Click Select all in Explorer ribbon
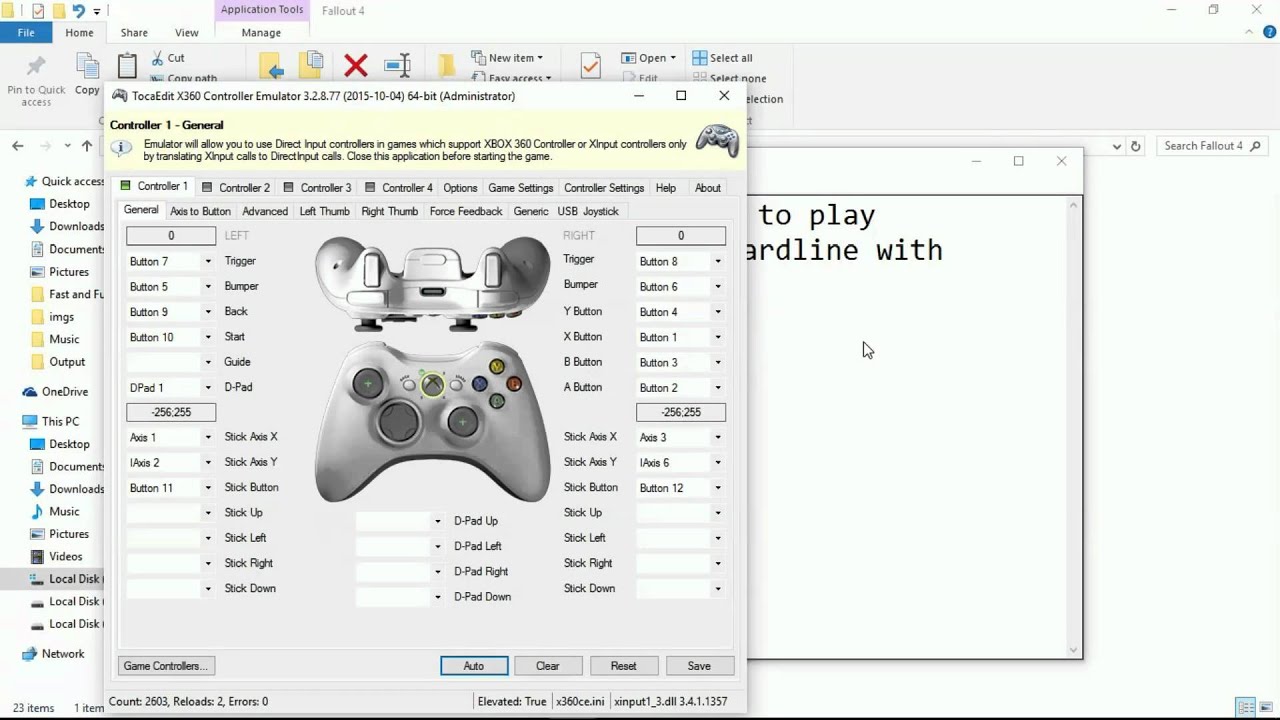The width and height of the screenshot is (1280, 720). pos(723,58)
